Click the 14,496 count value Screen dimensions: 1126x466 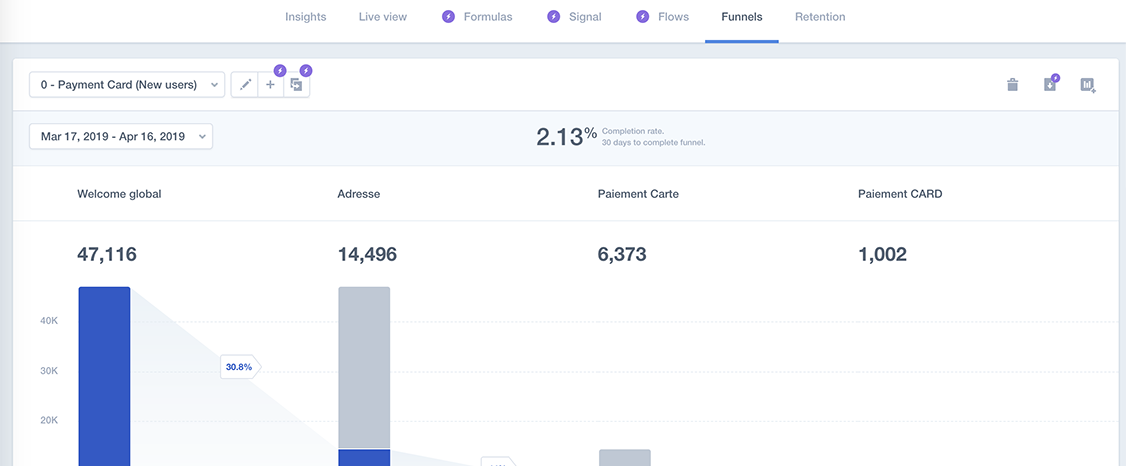367,254
